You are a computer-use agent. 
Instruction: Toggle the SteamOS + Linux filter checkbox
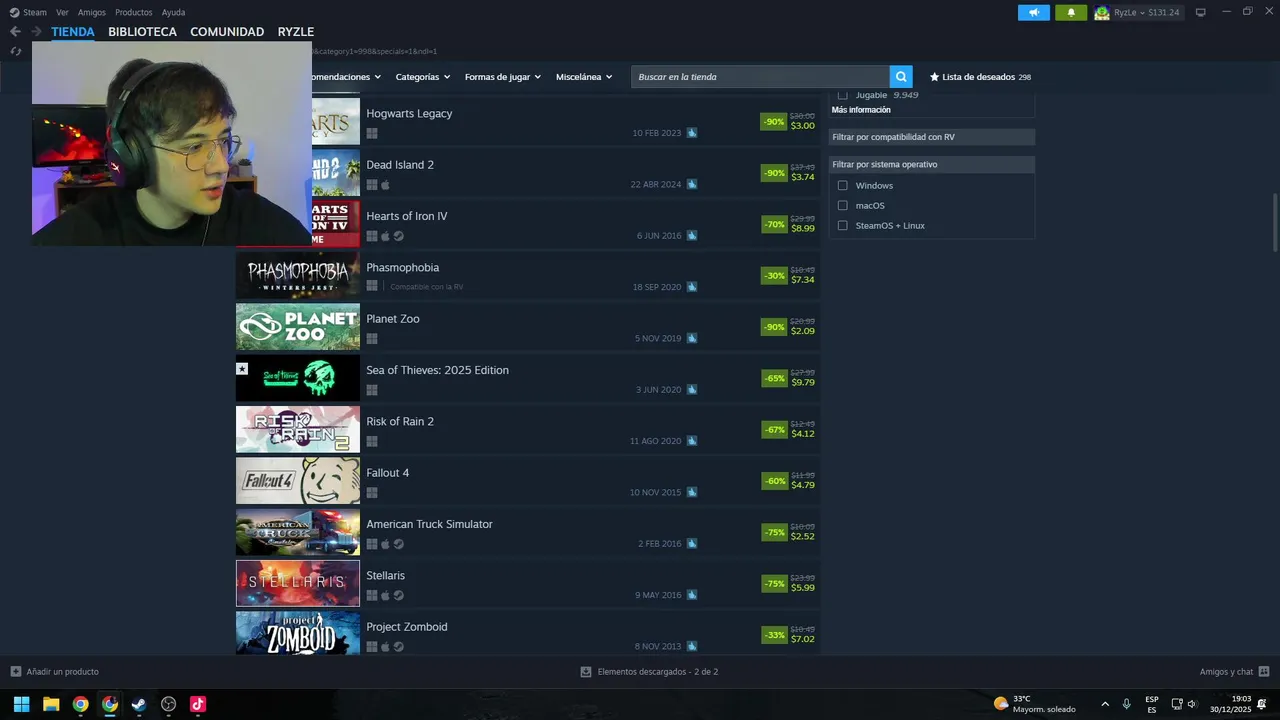coord(842,226)
